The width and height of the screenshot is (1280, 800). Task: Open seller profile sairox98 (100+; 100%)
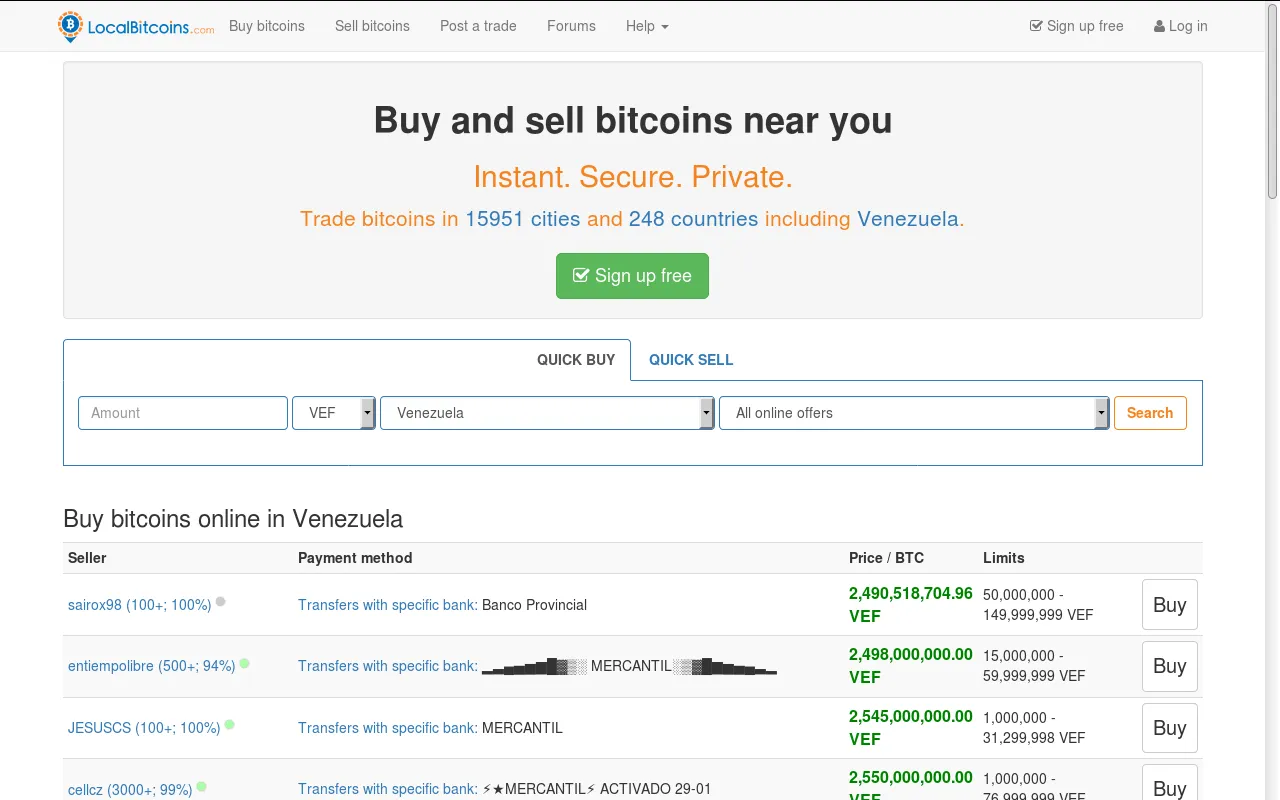pos(140,605)
